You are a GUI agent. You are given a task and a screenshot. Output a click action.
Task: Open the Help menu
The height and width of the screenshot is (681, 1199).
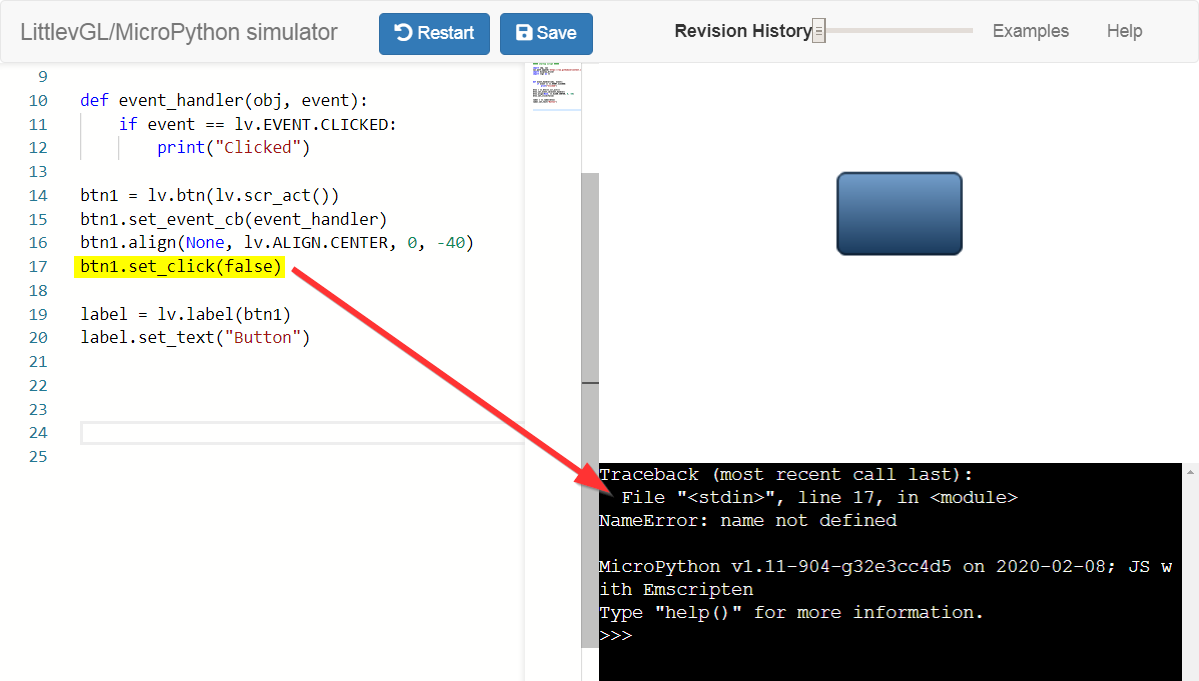pos(1124,31)
